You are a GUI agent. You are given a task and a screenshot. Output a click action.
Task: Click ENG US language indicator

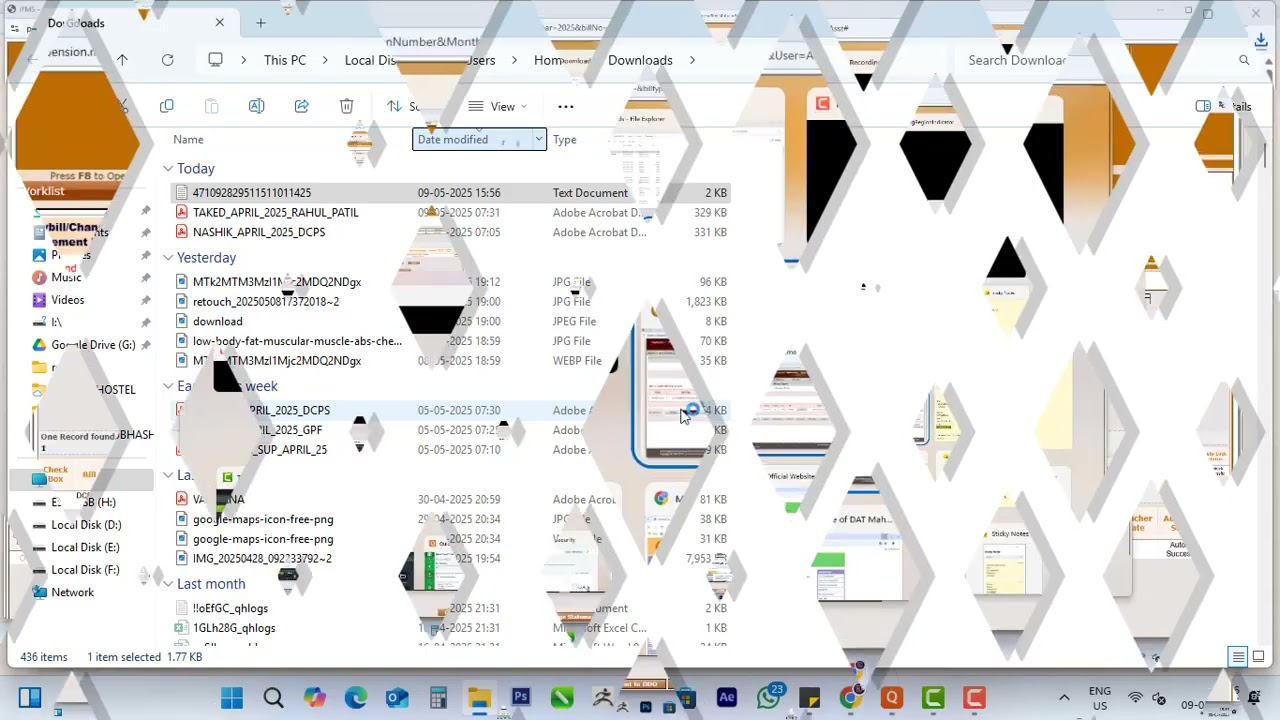point(1099,698)
